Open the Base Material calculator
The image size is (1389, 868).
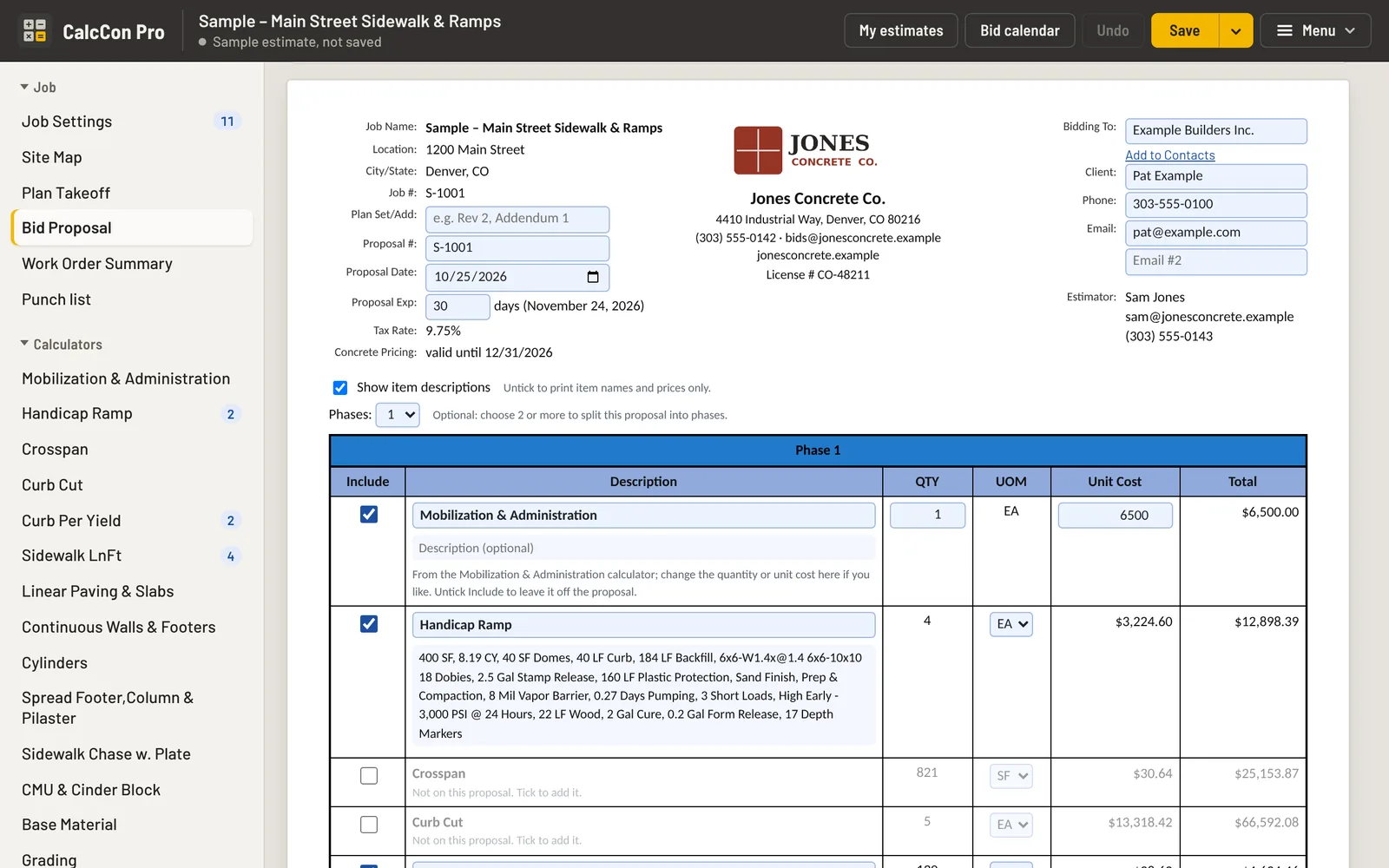(132, 825)
